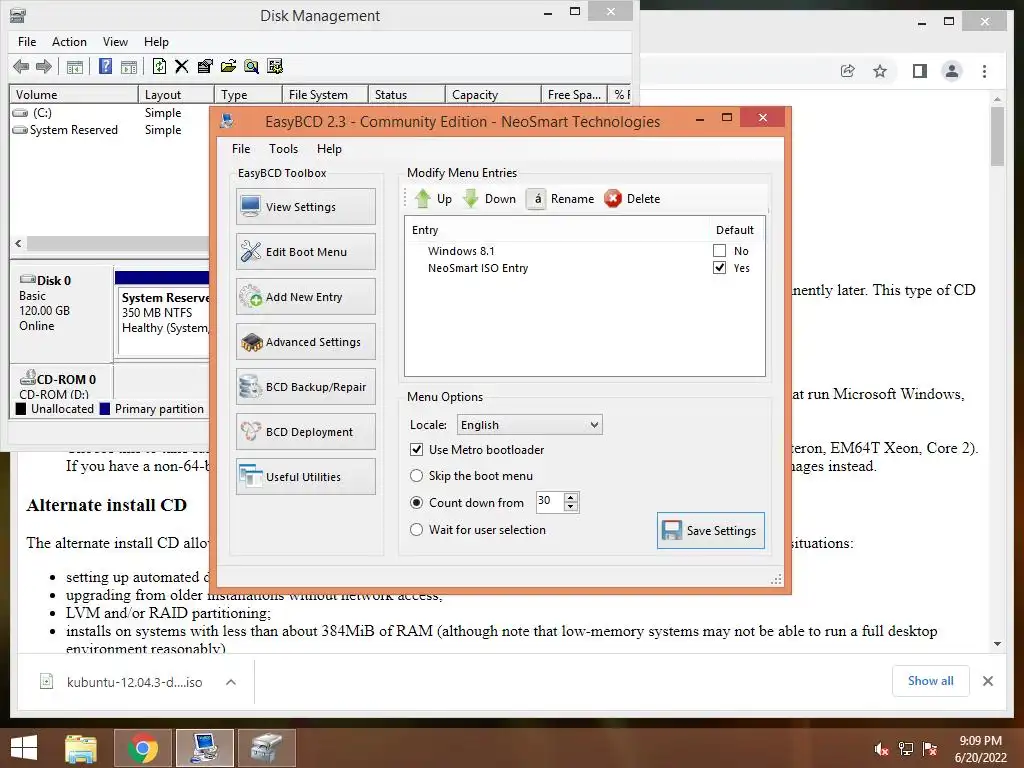
Task: Click the Back arrow in Disk Management toolbar
Action: tap(21, 66)
